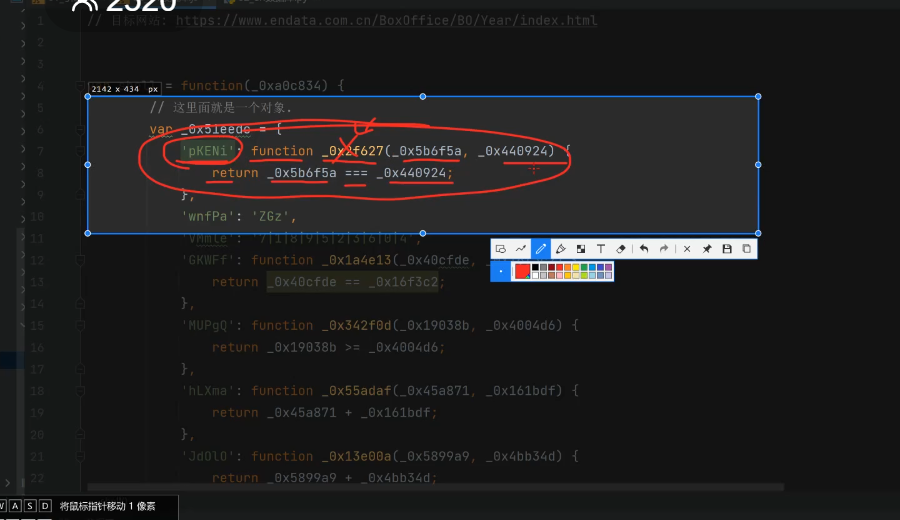Redo the undone annotation
This screenshot has width=900, height=520.
(x=664, y=249)
